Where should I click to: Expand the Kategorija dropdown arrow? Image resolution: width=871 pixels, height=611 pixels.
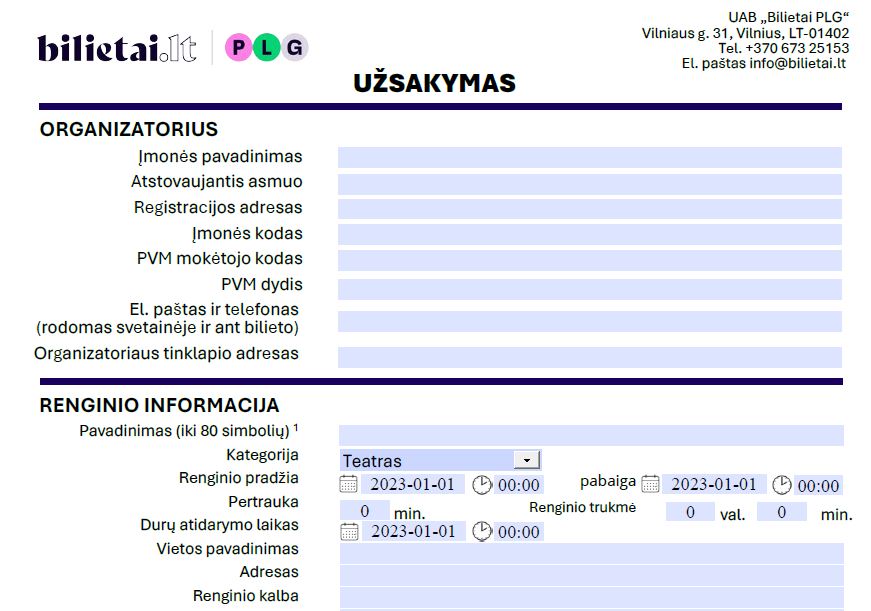point(526,459)
